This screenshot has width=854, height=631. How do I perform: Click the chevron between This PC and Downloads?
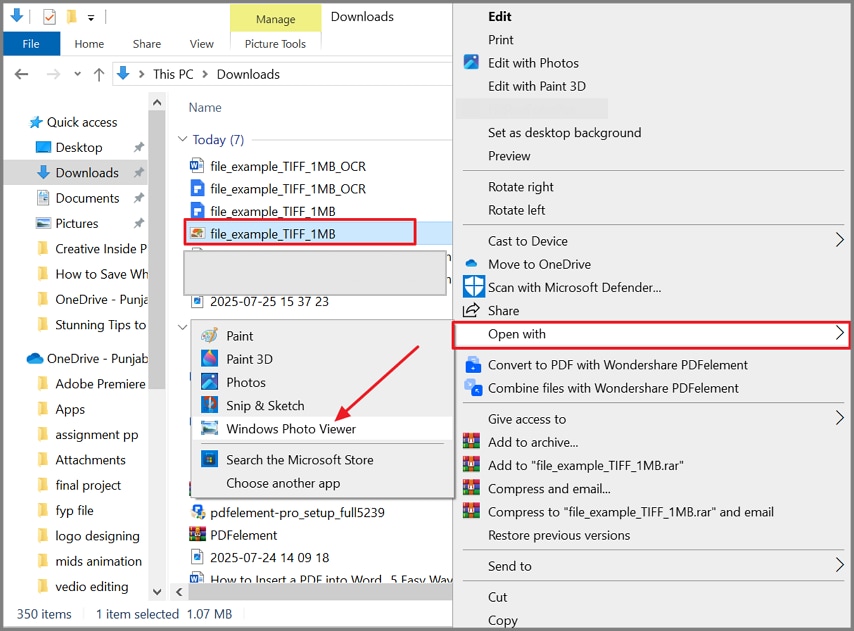coord(205,74)
